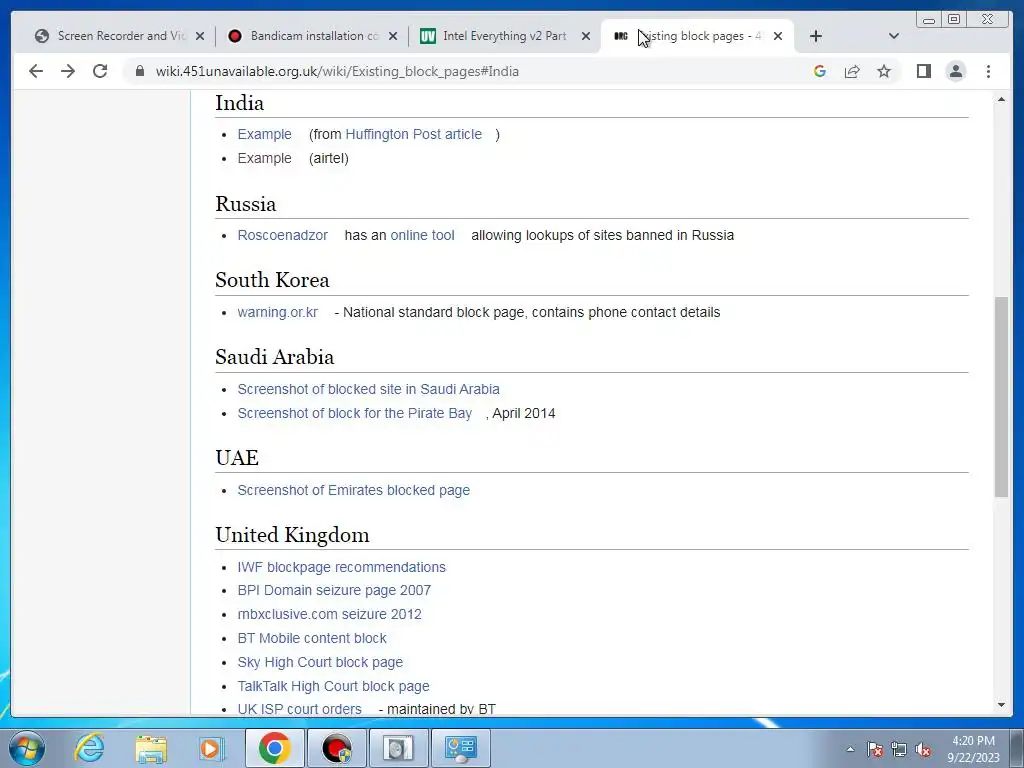Click the page vertical scrollbar thumb
The image size is (1024, 768).
tap(1001, 397)
